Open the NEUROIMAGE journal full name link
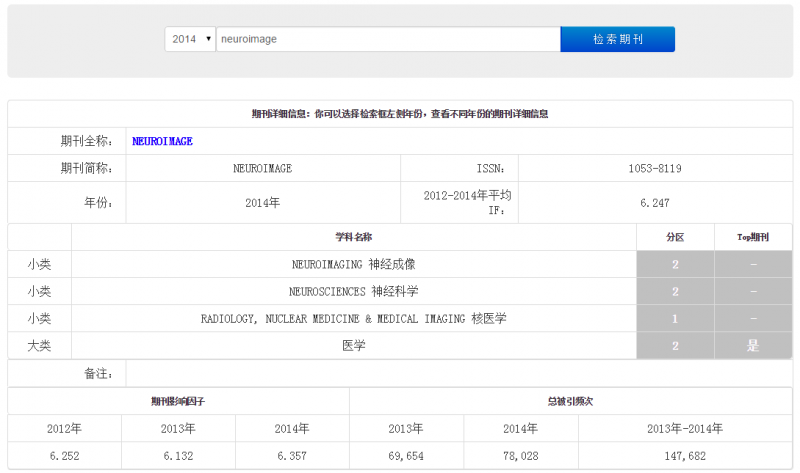The width and height of the screenshot is (800, 473). (x=162, y=141)
